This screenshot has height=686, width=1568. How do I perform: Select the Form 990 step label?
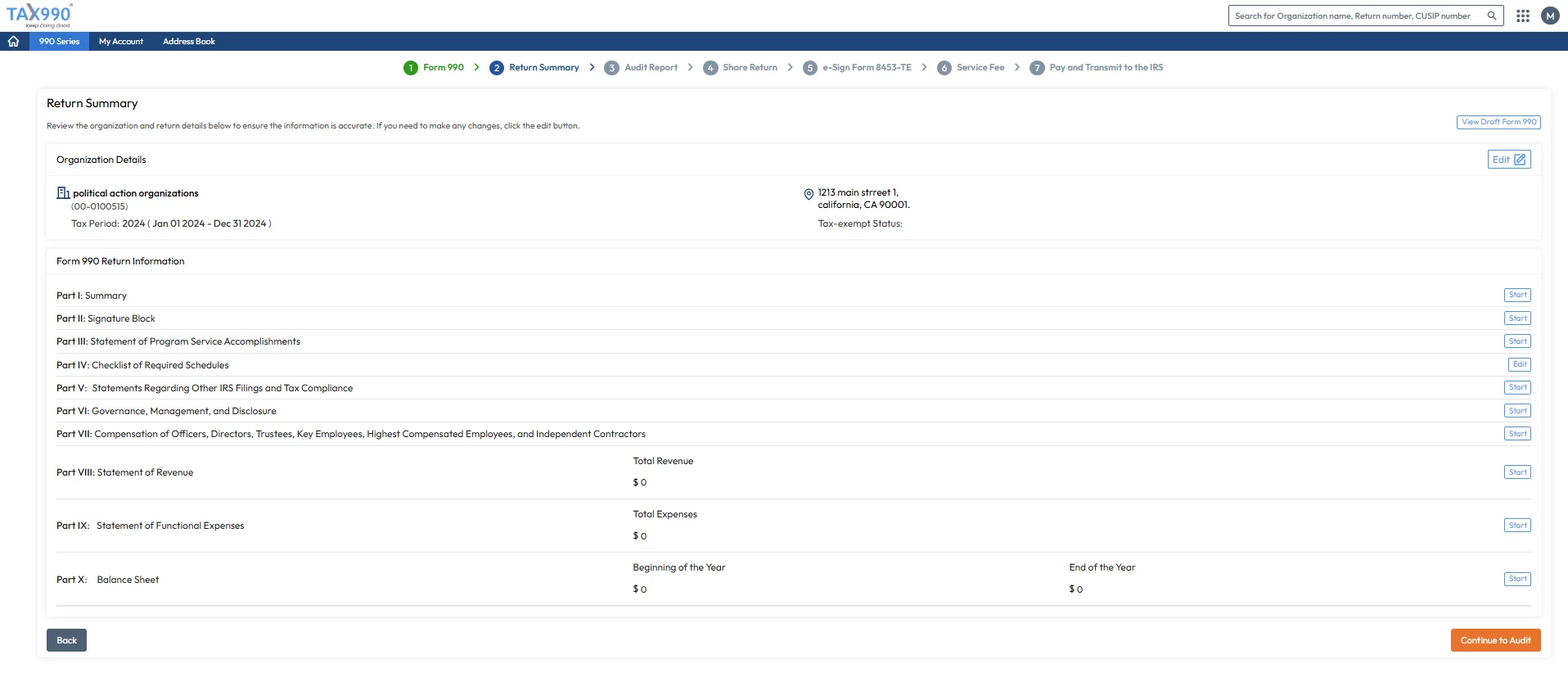tap(444, 67)
